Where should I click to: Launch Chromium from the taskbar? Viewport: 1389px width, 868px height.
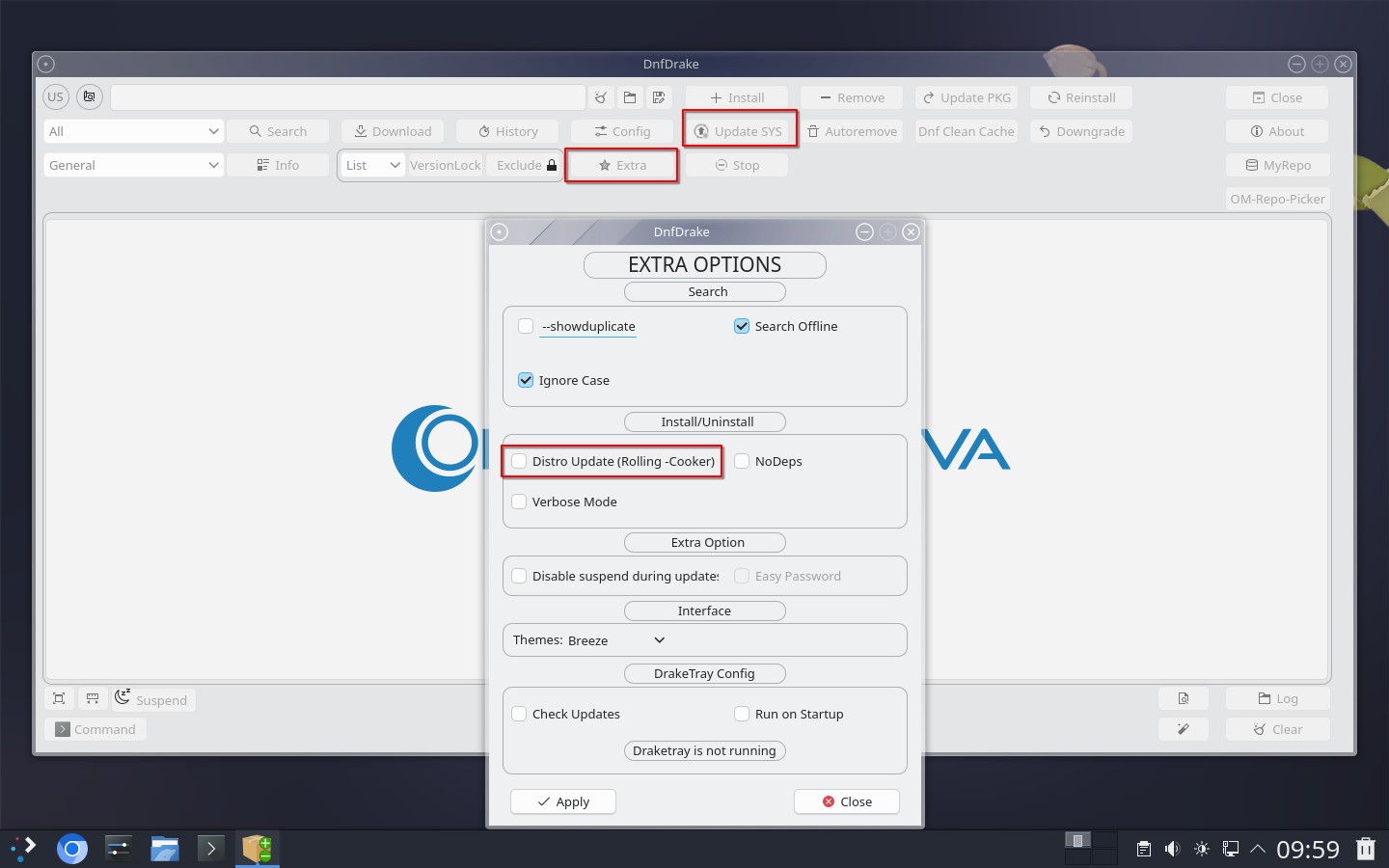pos(72,849)
